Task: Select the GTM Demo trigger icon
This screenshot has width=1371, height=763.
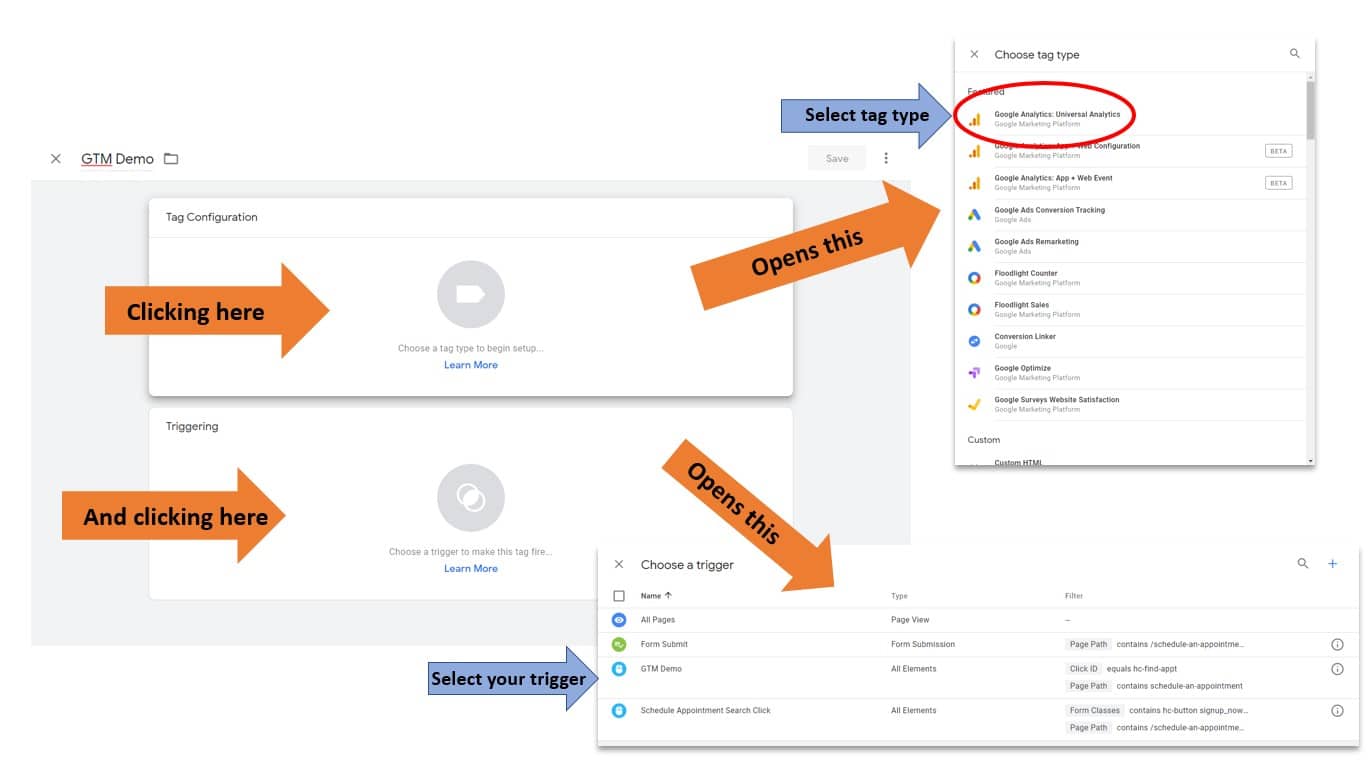Action: [x=619, y=669]
